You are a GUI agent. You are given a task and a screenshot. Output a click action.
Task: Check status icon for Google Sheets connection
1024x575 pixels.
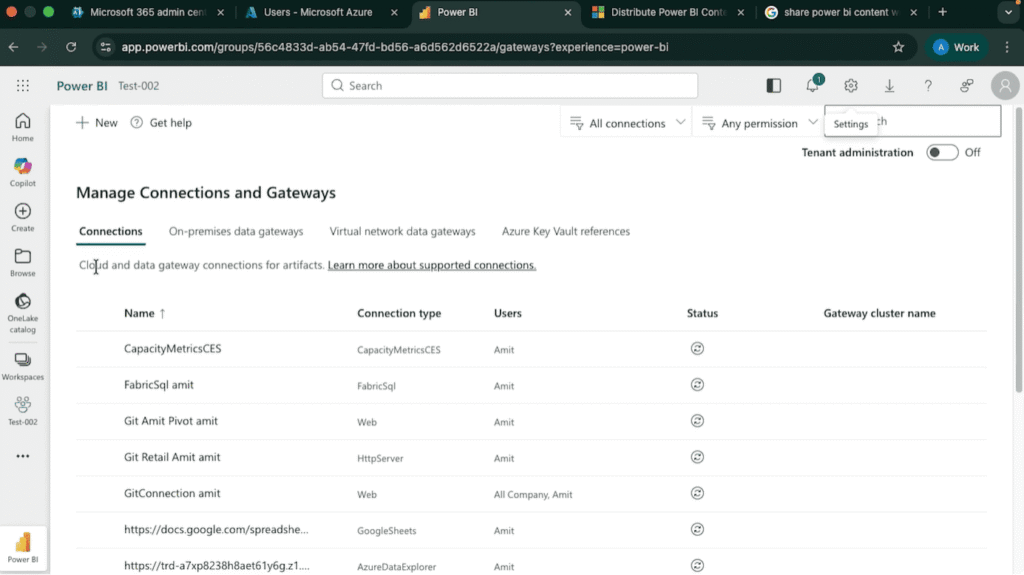697,529
